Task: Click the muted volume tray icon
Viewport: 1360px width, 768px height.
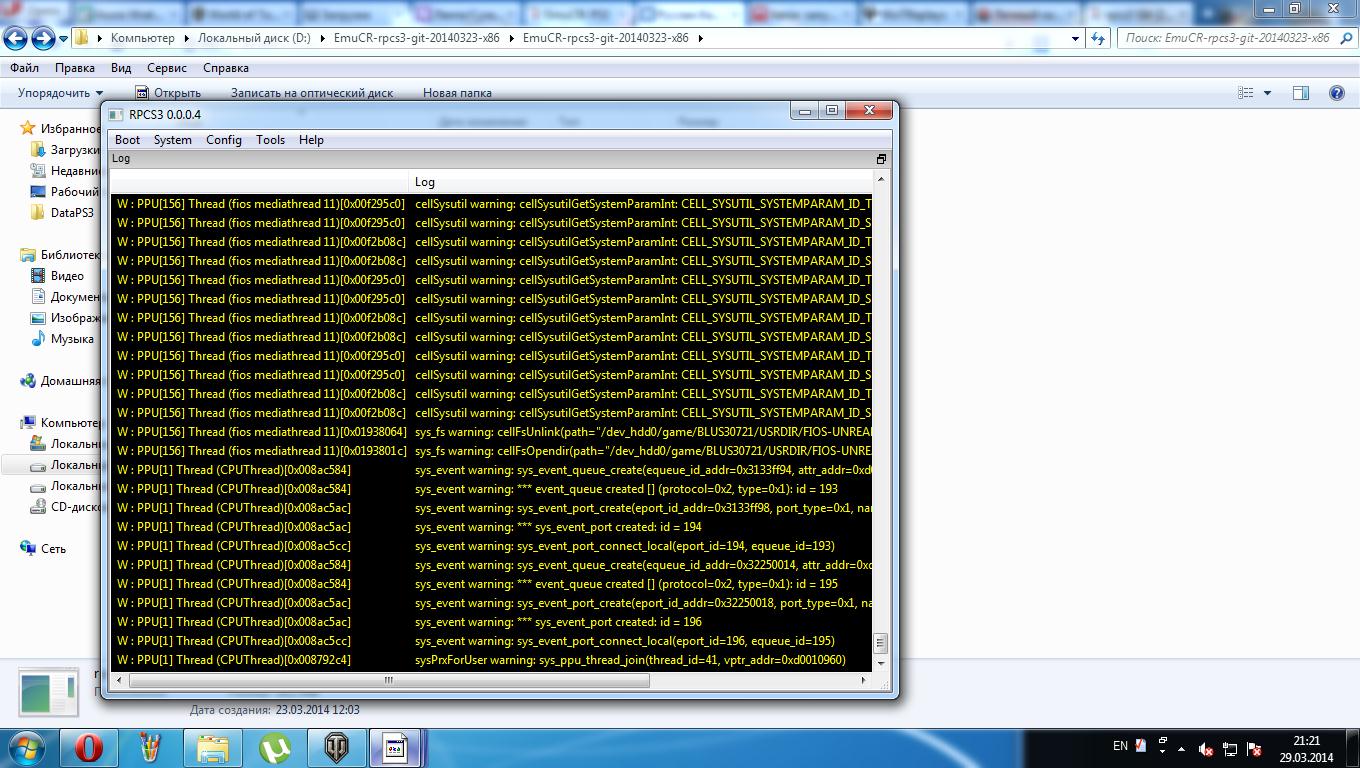Action: (1206, 749)
